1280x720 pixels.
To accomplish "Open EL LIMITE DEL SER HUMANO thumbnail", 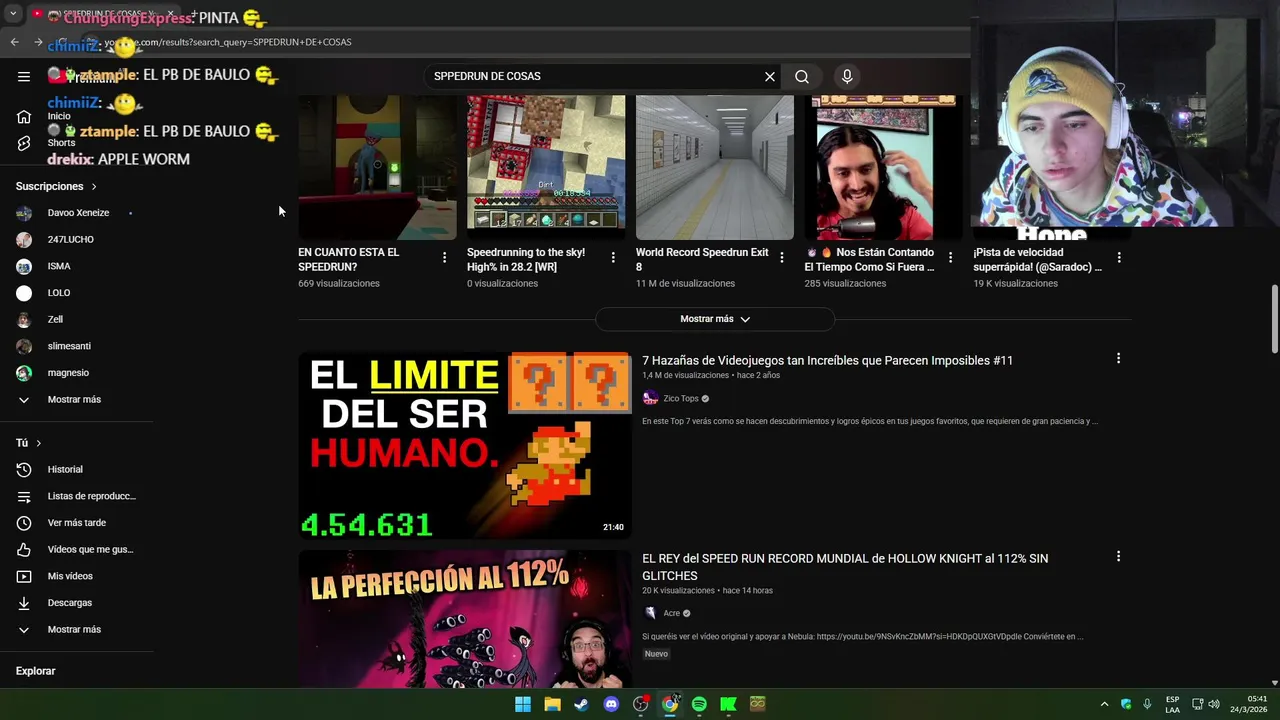I will (465, 445).
